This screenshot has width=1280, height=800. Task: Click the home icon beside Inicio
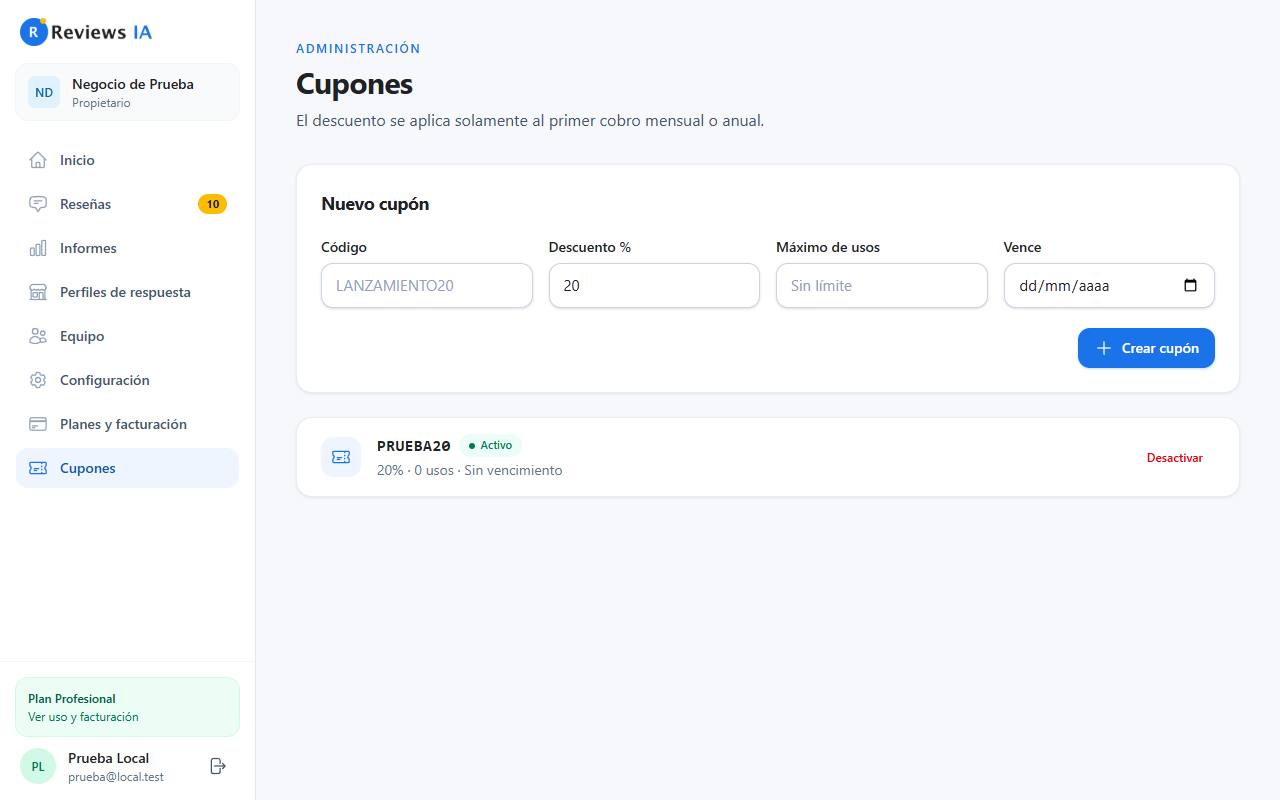(38, 160)
